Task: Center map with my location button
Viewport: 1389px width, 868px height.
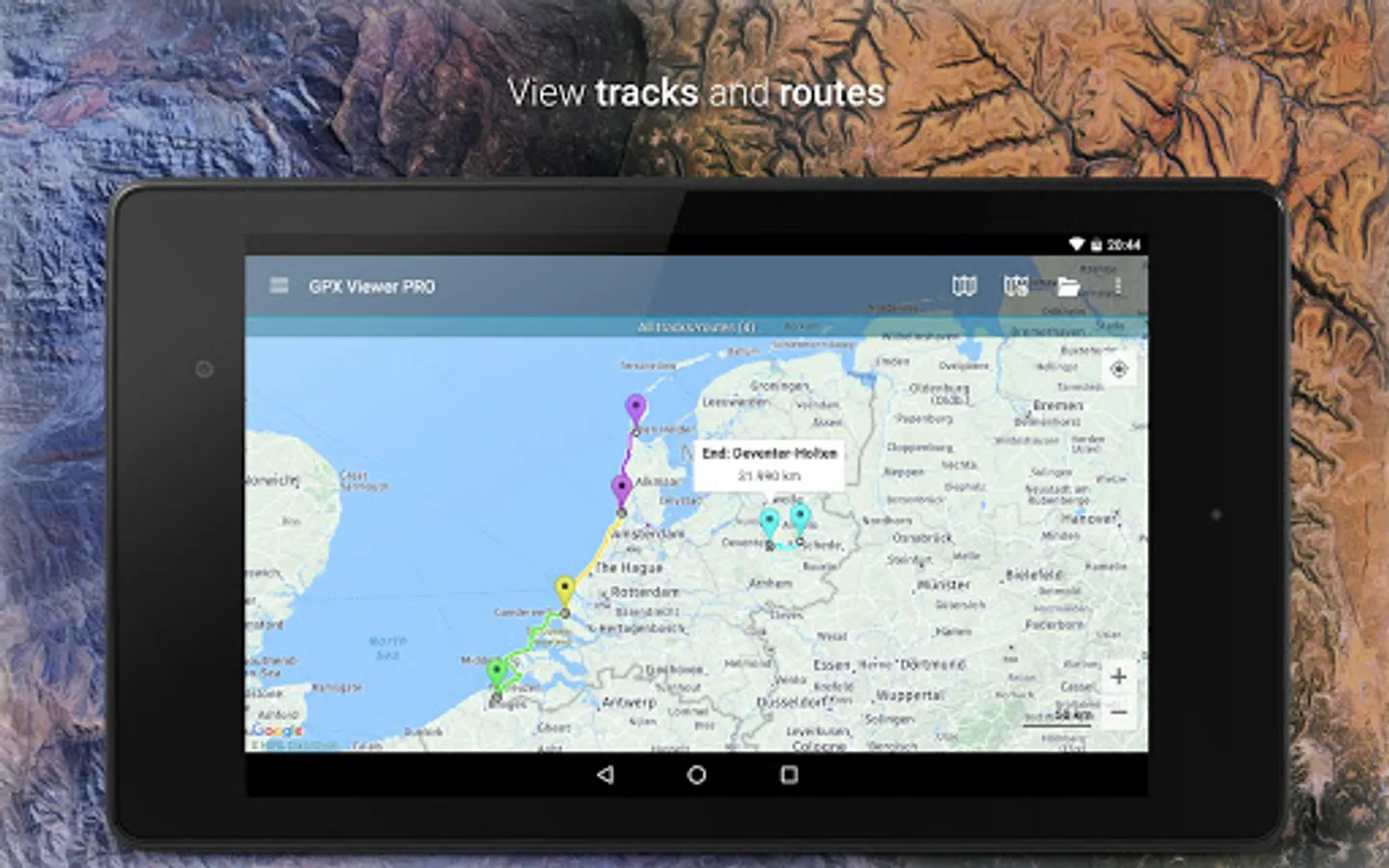Action: [x=1119, y=369]
